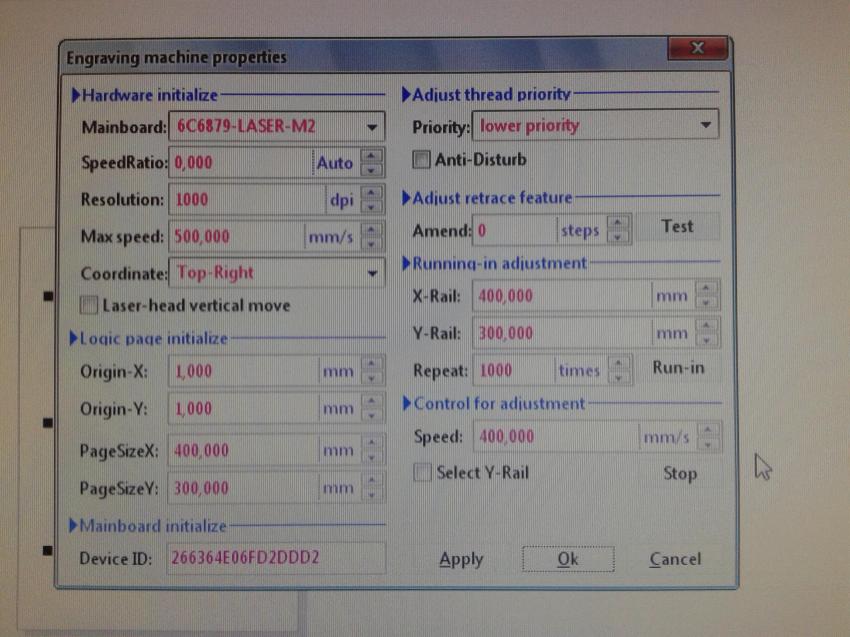850x637 pixels.
Task: Expand the Coordinate Top-Right dropdown
Action: pyautogui.click(x=372, y=273)
